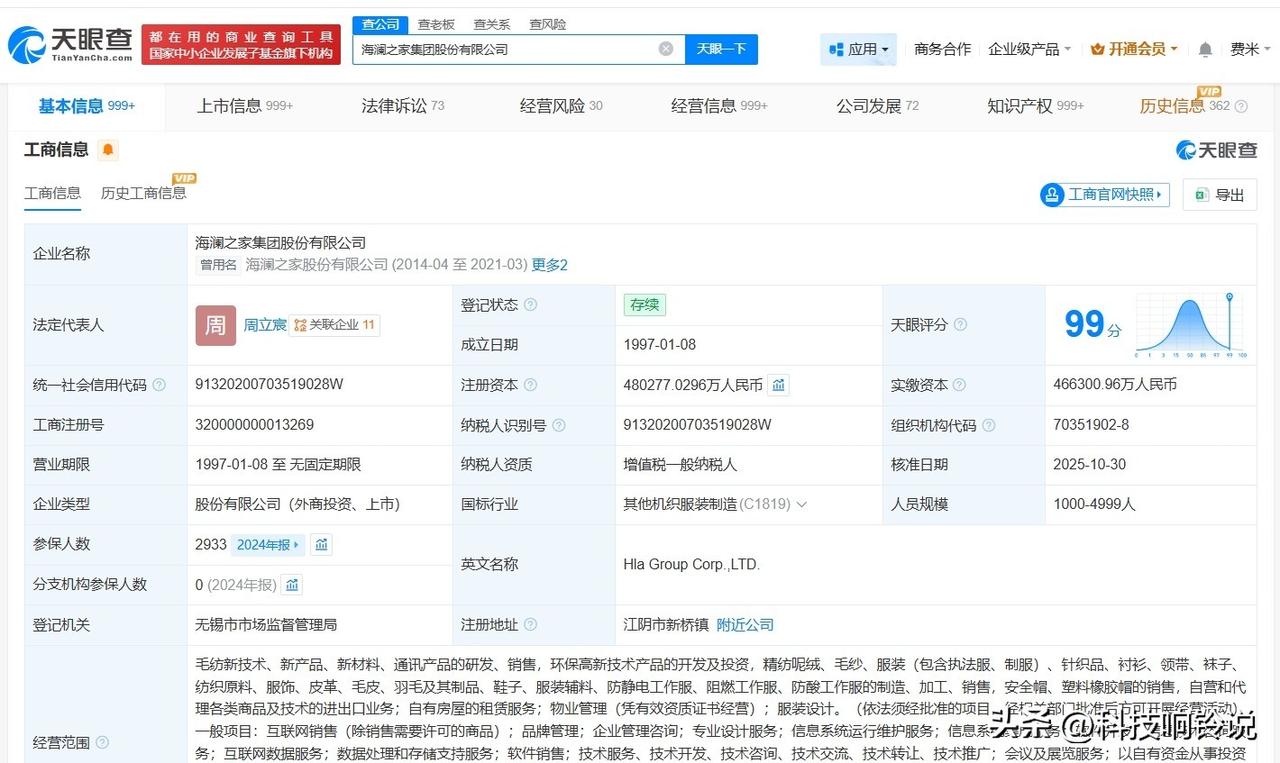Click the credit code 91320200703519028W in 统一社会信用代码 row
The width and height of the screenshot is (1280, 763).
tap(270, 385)
